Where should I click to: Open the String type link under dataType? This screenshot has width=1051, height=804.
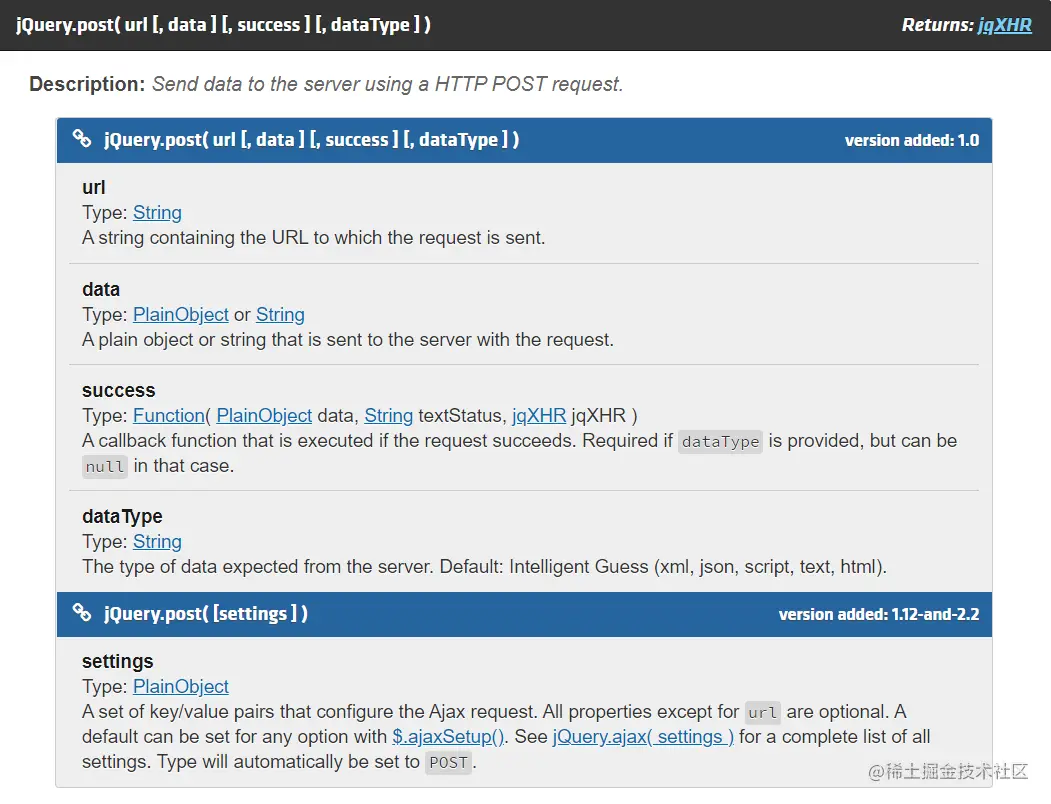coord(157,541)
